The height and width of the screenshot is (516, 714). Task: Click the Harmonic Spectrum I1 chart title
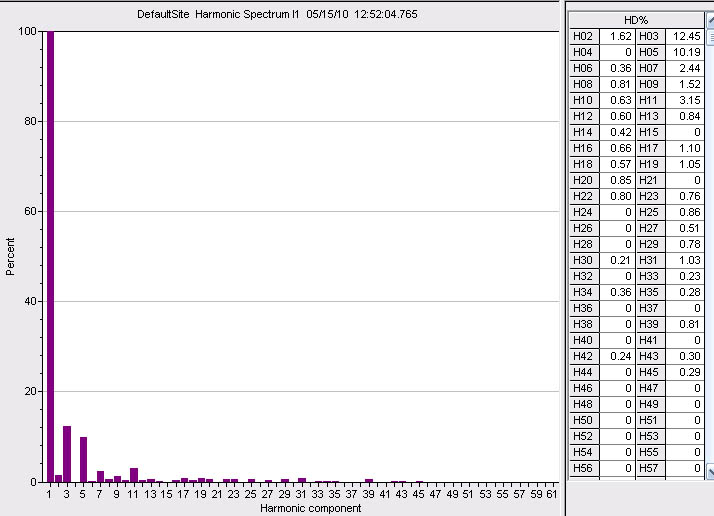pyautogui.click(x=277, y=14)
